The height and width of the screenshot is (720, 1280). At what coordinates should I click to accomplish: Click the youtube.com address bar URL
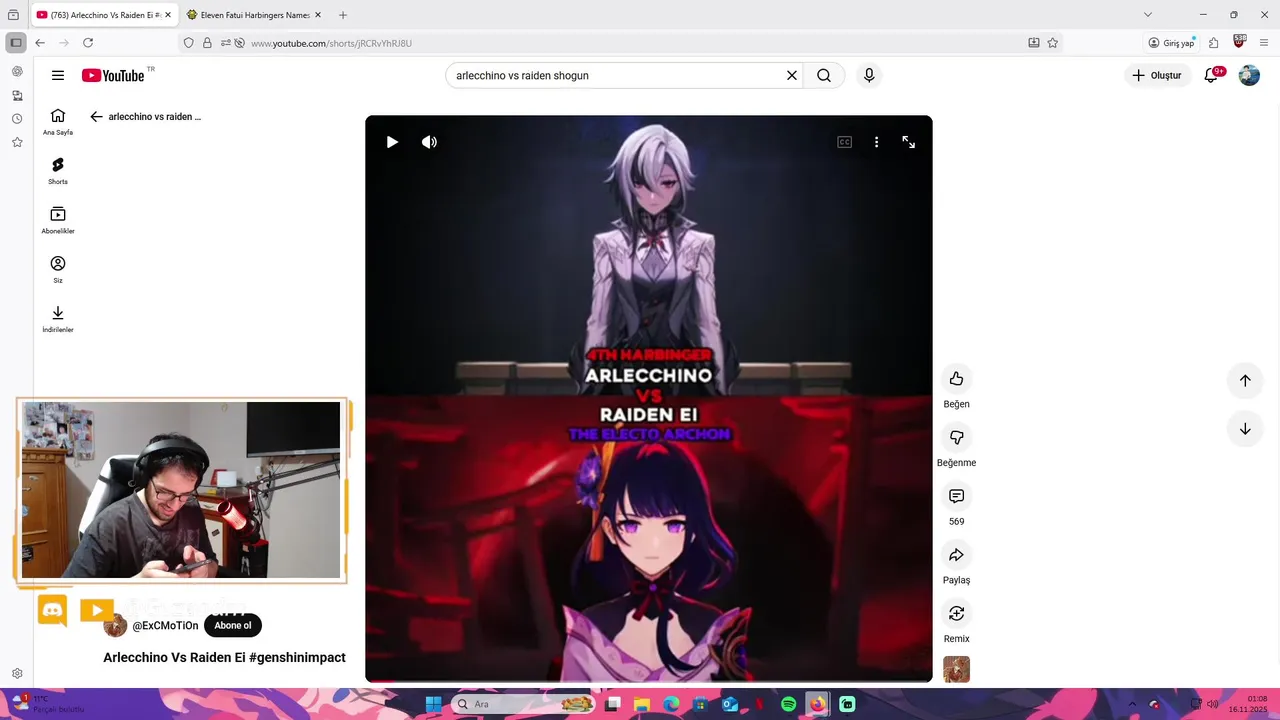click(x=331, y=43)
